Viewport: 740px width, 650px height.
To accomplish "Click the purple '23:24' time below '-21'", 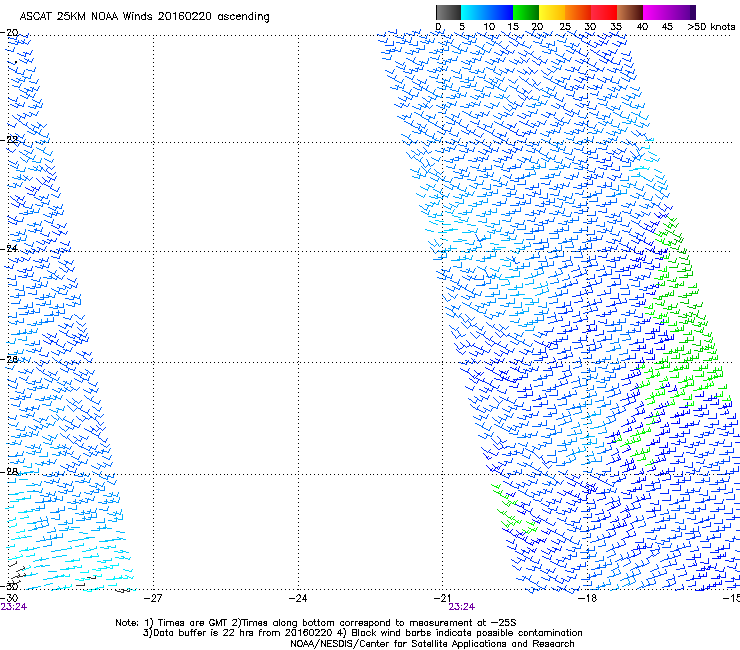I will click(462, 607).
